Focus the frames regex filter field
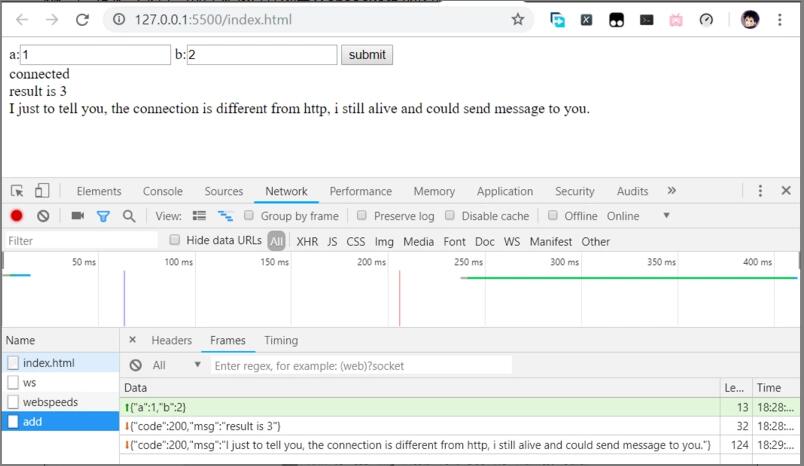The image size is (804, 466). click(361, 366)
